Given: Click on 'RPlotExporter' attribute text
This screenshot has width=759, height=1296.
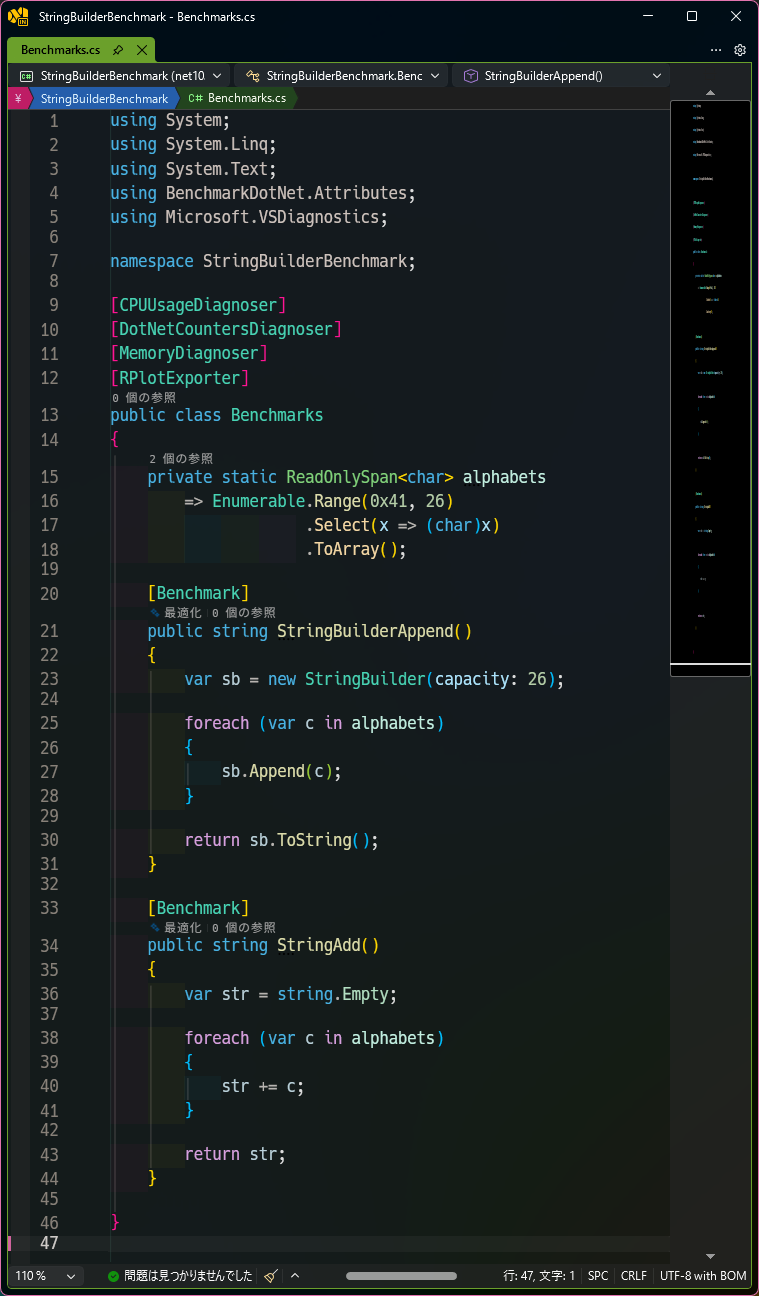Looking at the screenshot, I should 180,378.
